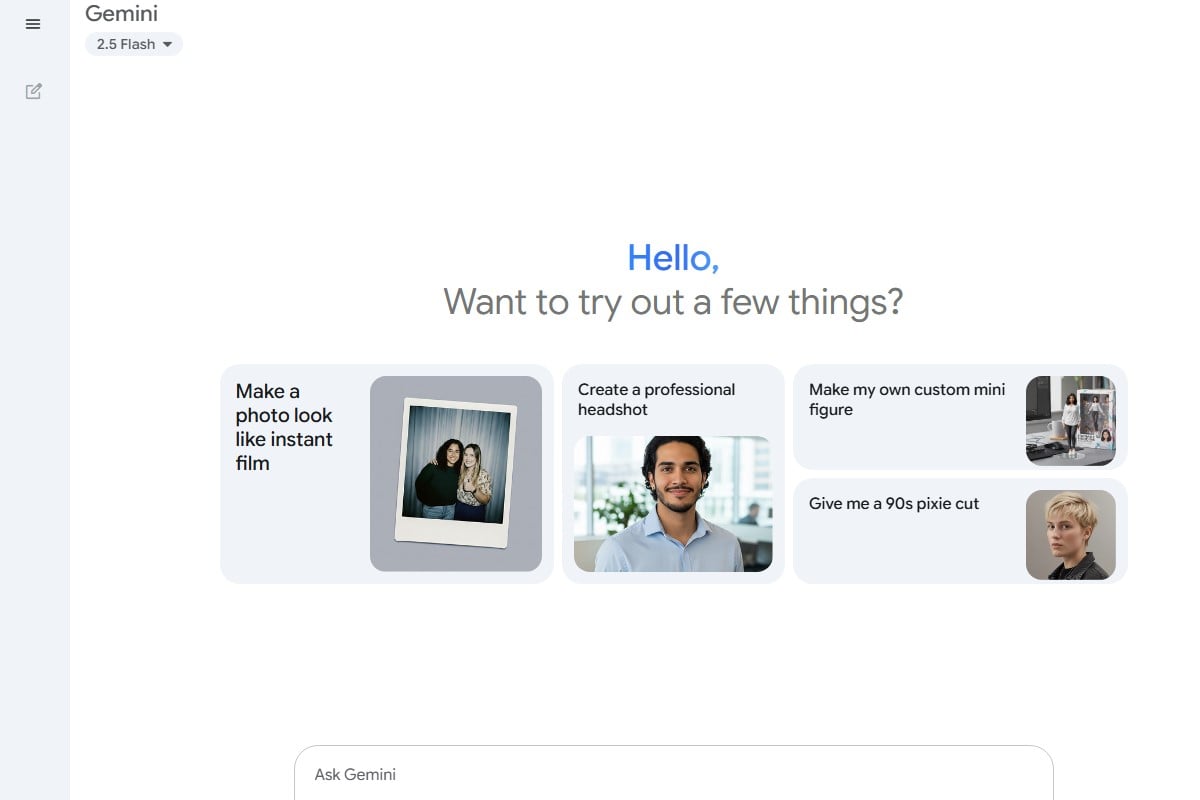The image size is (1200, 800).
Task: Open the hamburger main menu
Action: [x=33, y=24]
